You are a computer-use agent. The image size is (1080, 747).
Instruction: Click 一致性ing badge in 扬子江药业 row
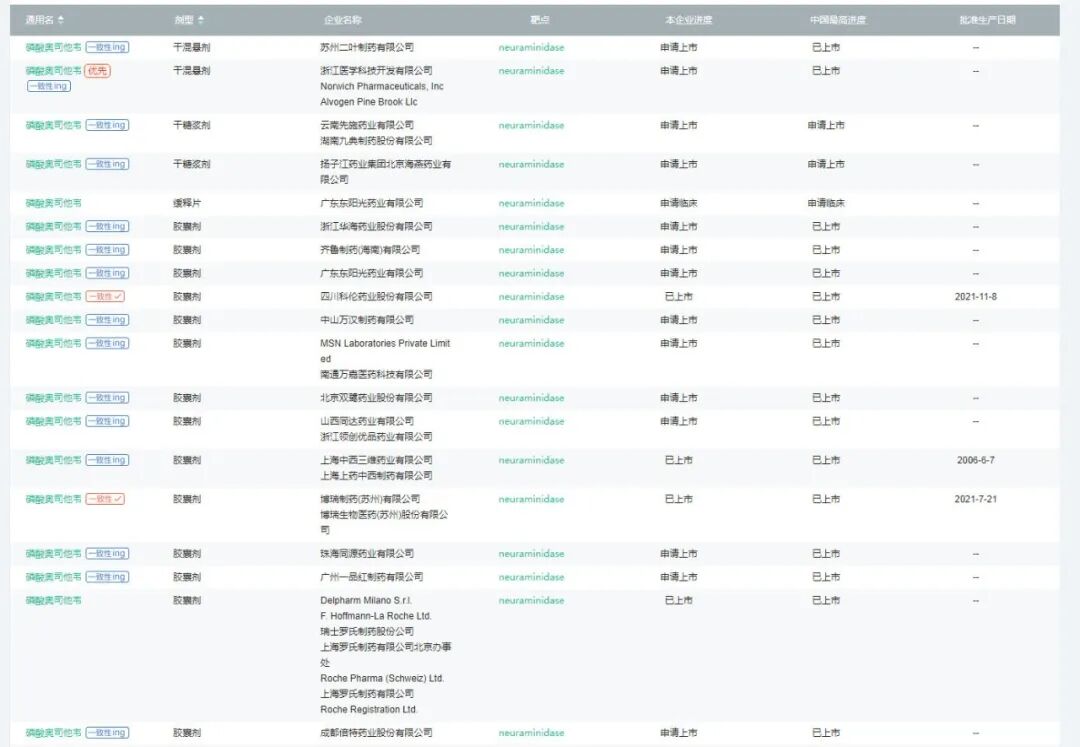(x=107, y=164)
